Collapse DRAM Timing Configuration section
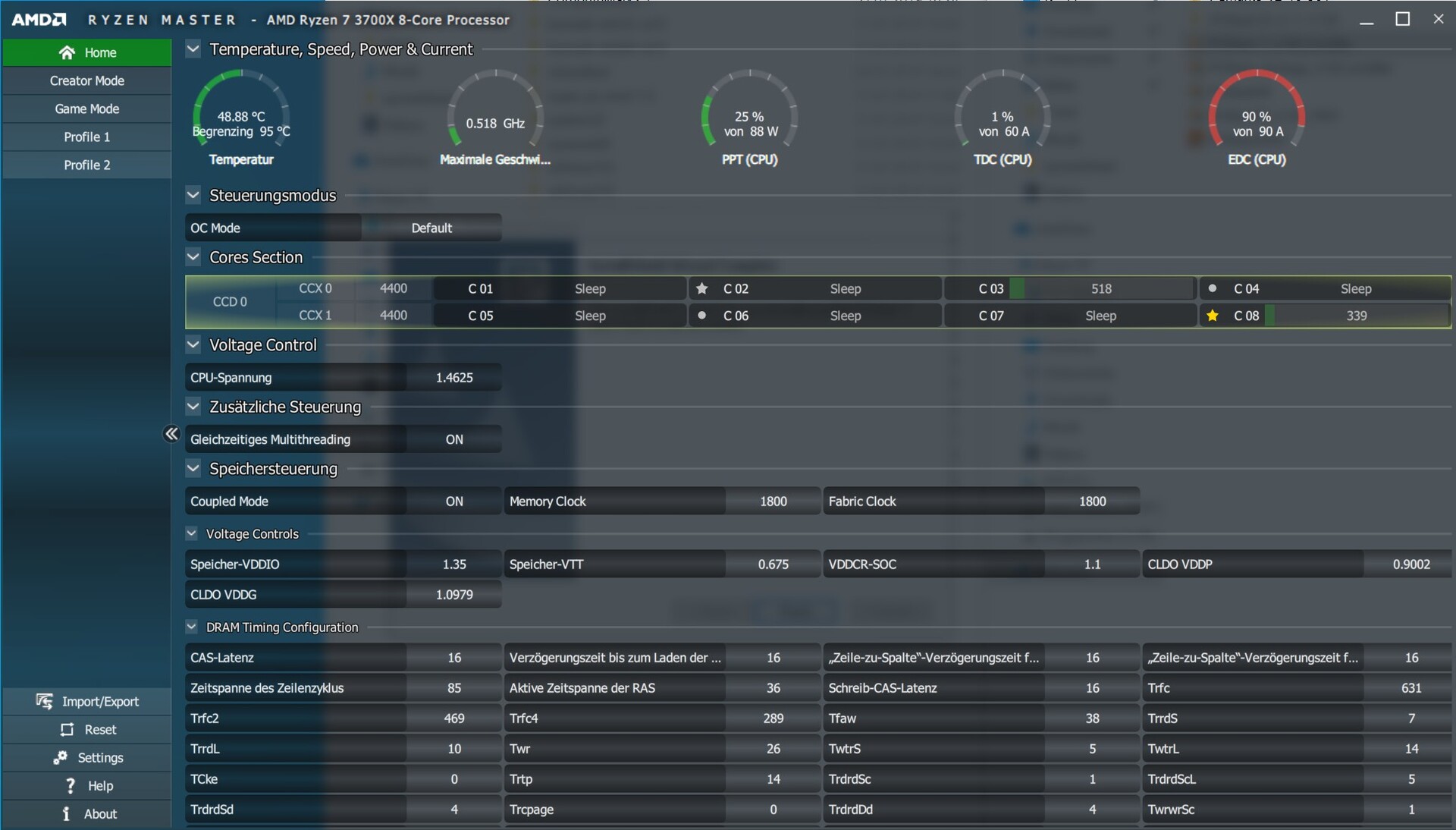 pyautogui.click(x=192, y=627)
